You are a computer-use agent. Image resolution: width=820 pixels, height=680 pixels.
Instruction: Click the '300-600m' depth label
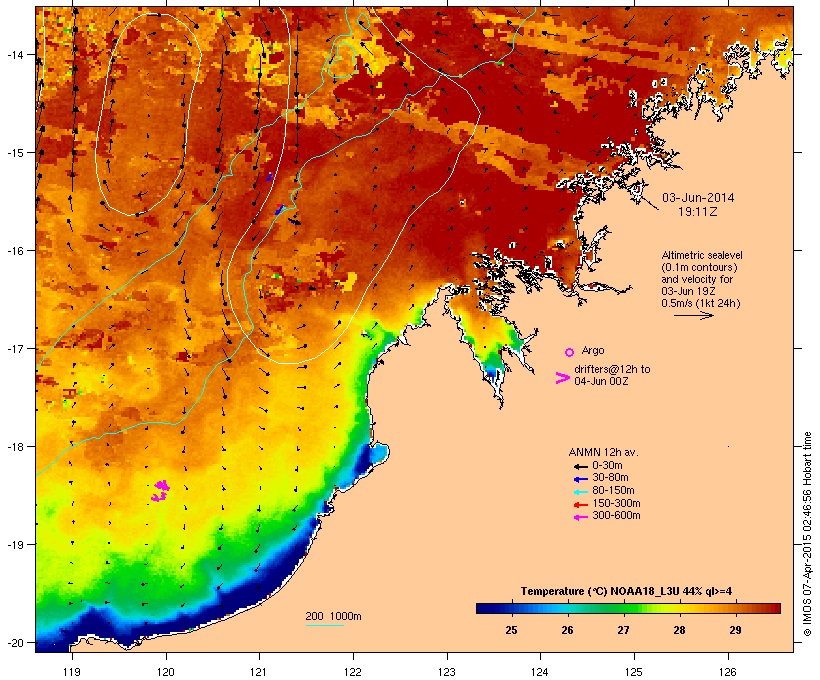tap(616, 516)
